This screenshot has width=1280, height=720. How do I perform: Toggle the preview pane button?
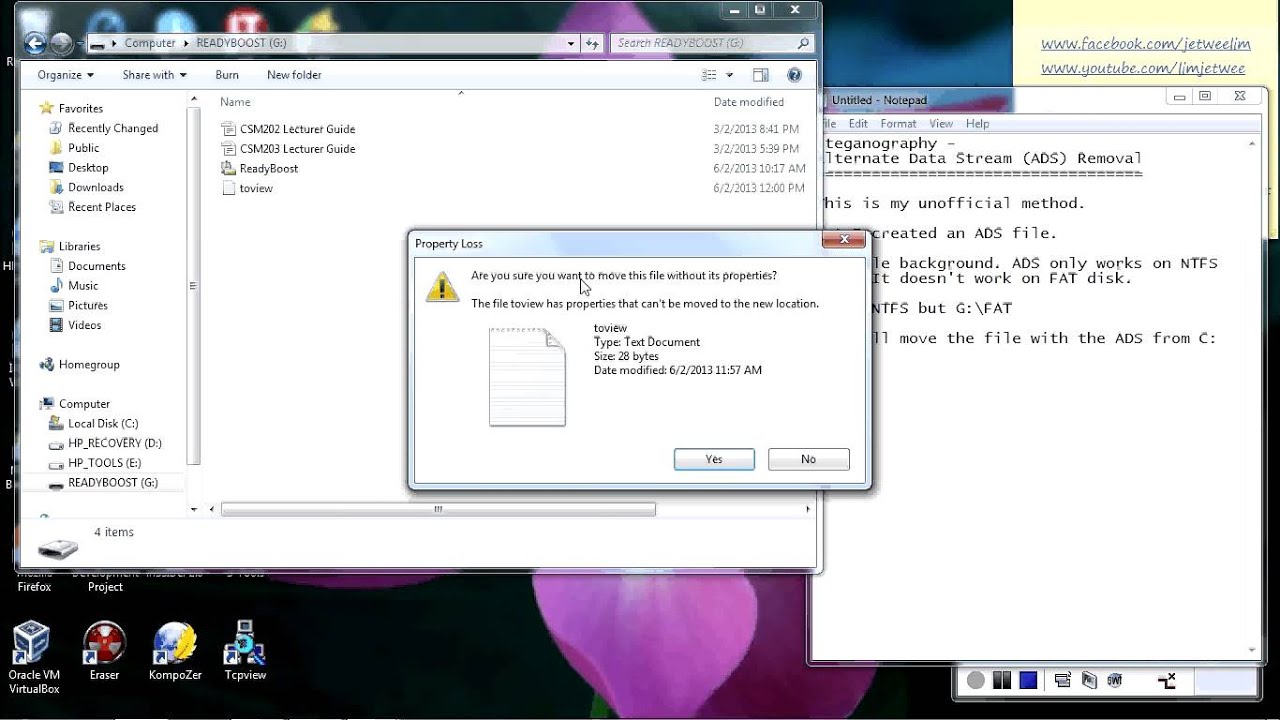tap(761, 75)
